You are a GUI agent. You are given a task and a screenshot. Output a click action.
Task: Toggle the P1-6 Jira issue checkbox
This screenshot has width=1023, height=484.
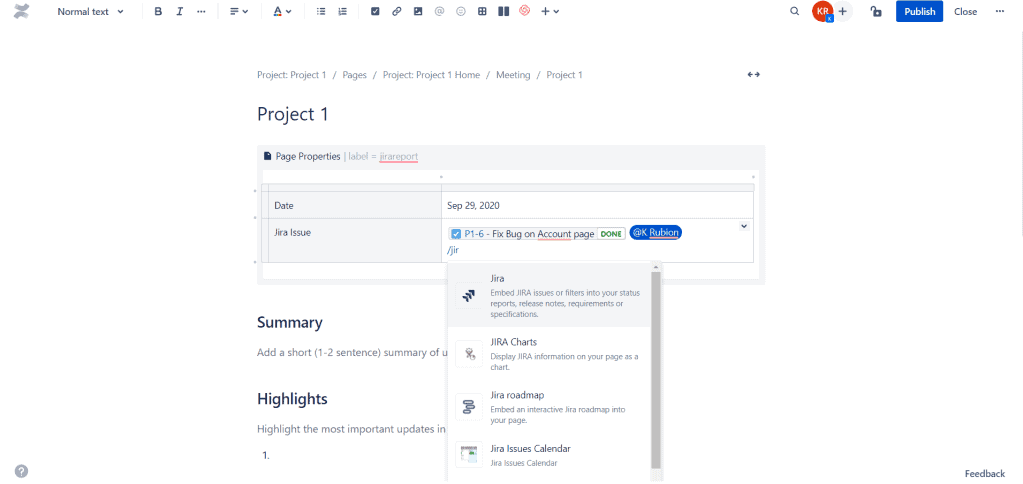tap(456, 234)
